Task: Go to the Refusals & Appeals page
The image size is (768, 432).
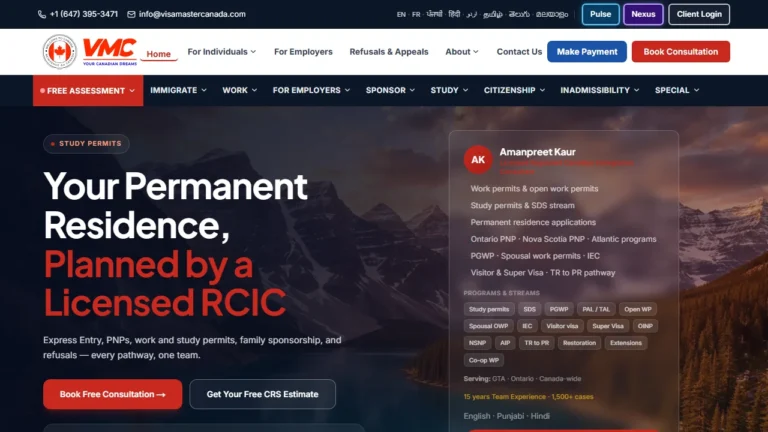Action: [389, 51]
